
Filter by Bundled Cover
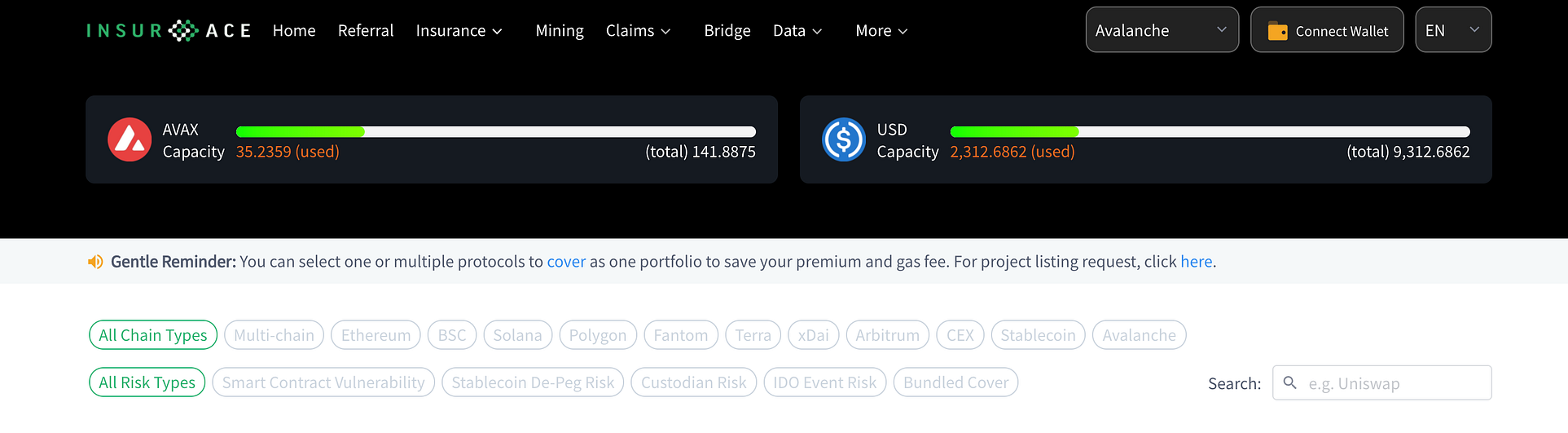click(x=956, y=382)
